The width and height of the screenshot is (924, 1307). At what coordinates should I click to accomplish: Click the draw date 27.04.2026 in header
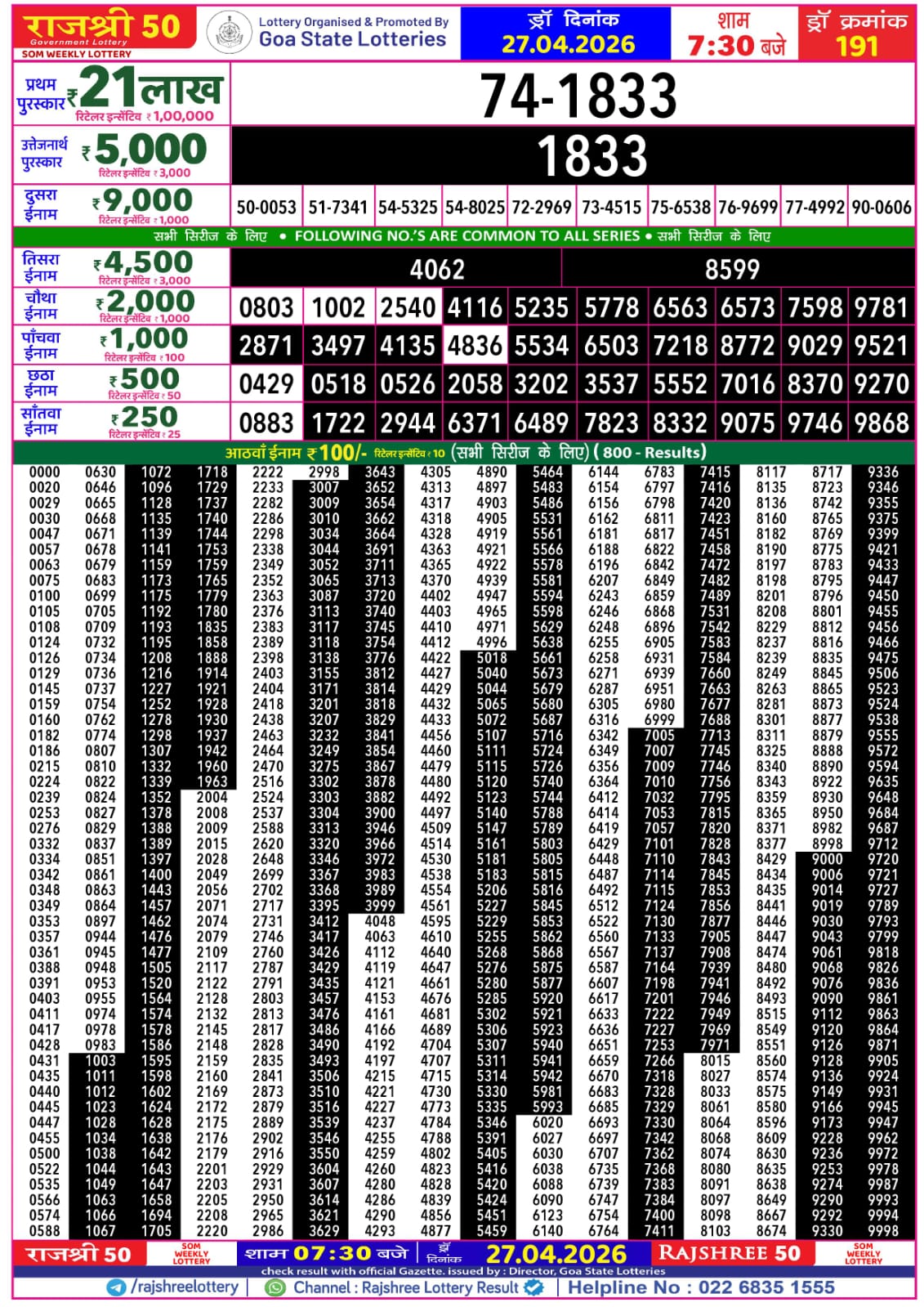[x=568, y=44]
